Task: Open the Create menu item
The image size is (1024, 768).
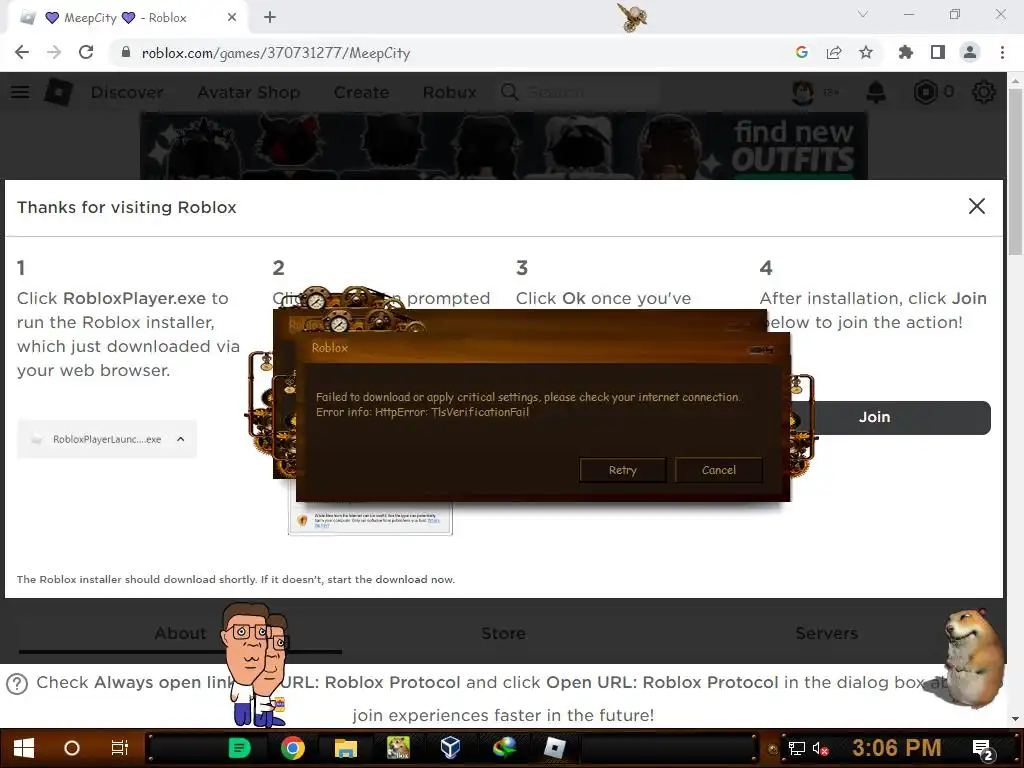Action: coord(361,92)
